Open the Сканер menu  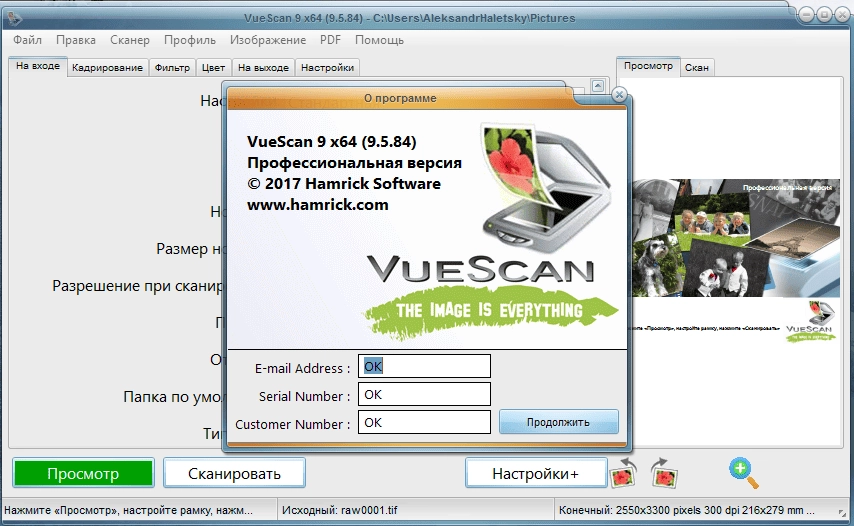click(130, 40)
